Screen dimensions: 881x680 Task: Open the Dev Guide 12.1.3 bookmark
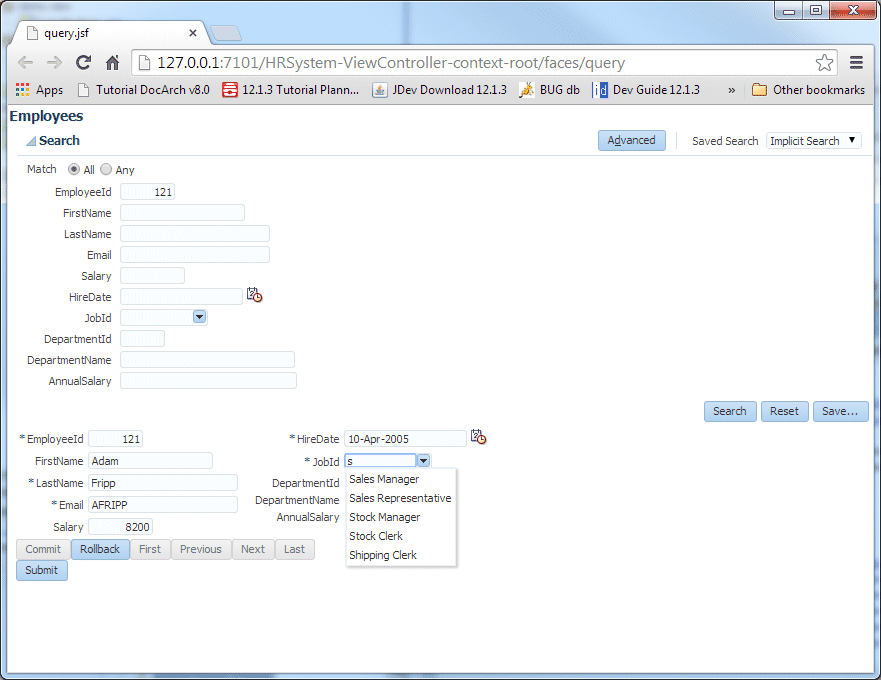click(646, 90)
